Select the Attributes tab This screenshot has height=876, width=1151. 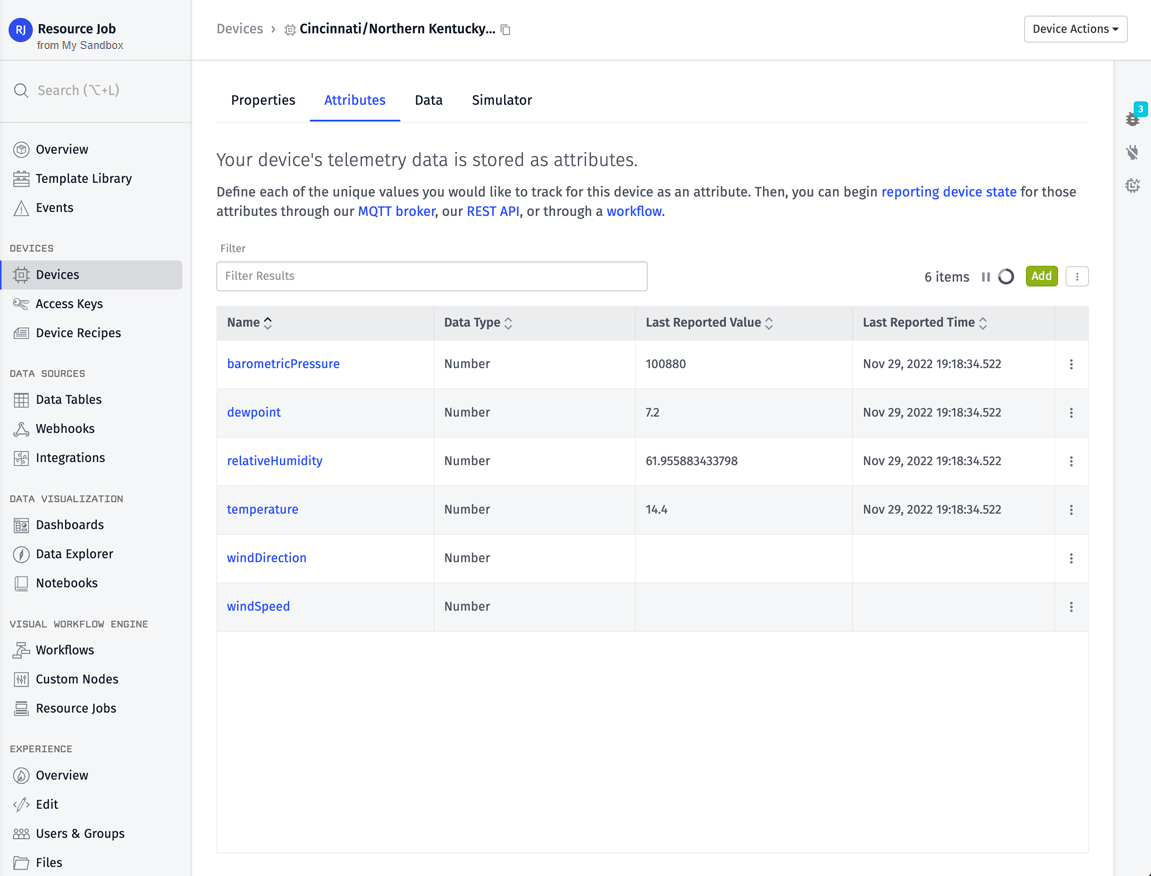355,101
